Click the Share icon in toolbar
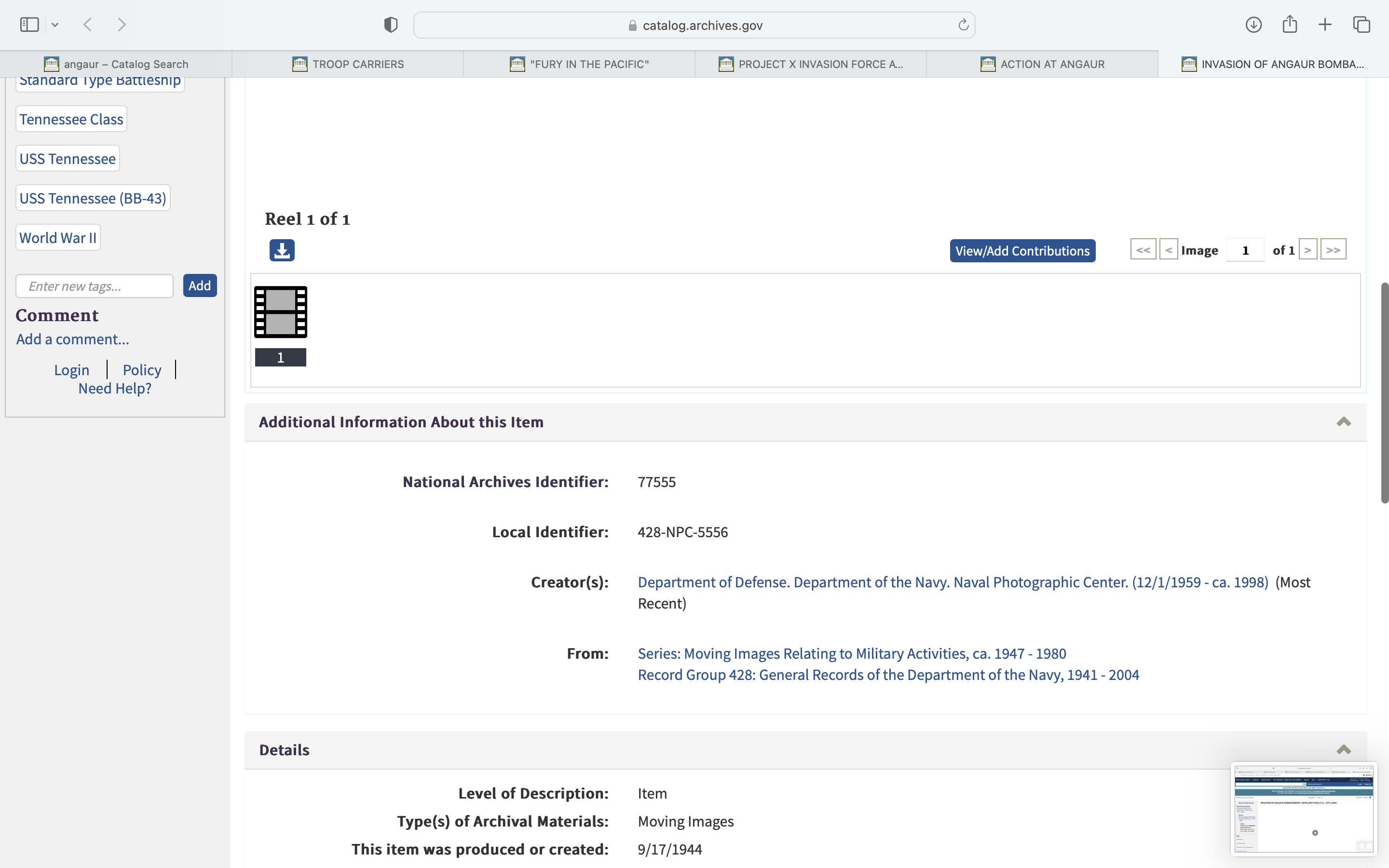Screen dimensions: 1389x868 (1290, 25)
